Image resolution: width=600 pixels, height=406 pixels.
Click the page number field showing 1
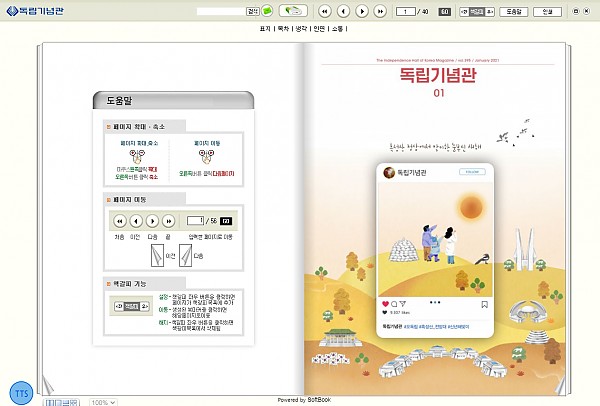(406, 11)
